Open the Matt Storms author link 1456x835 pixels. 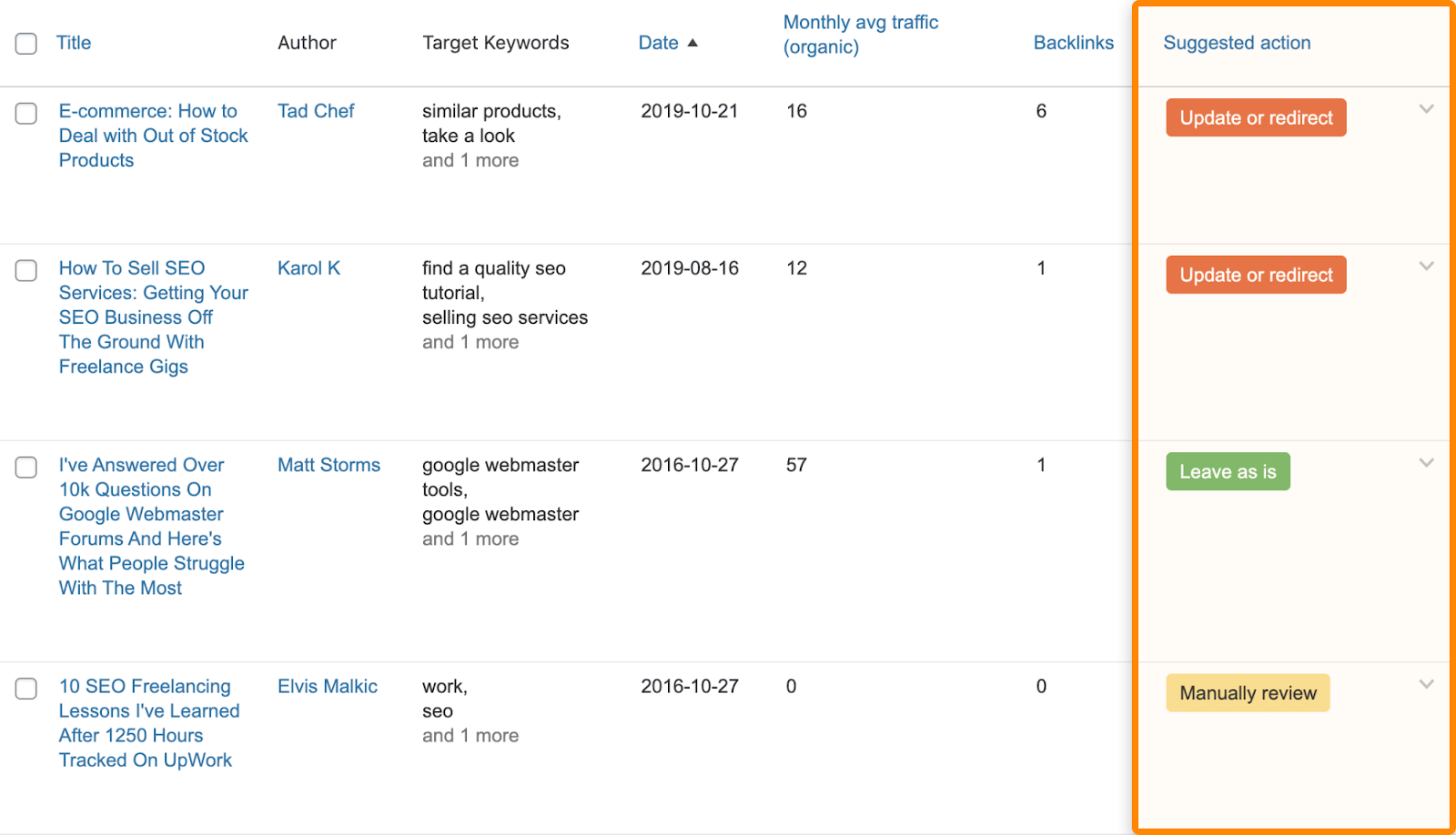[329, 464]
